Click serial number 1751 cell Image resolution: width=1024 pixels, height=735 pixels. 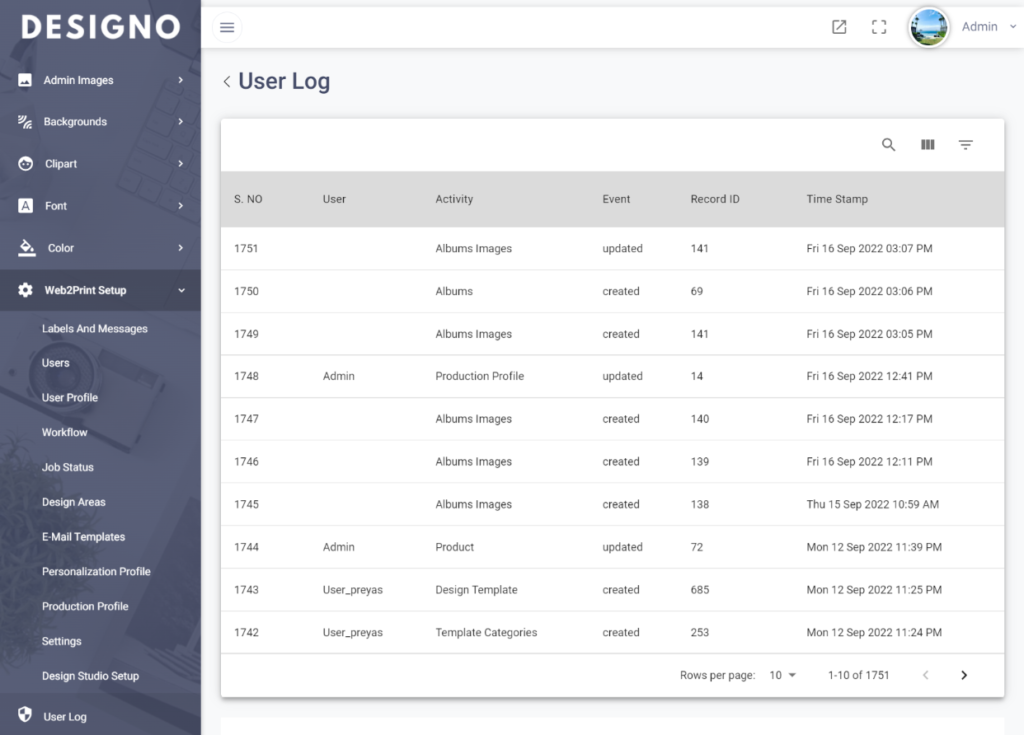(x=246, y=248)
